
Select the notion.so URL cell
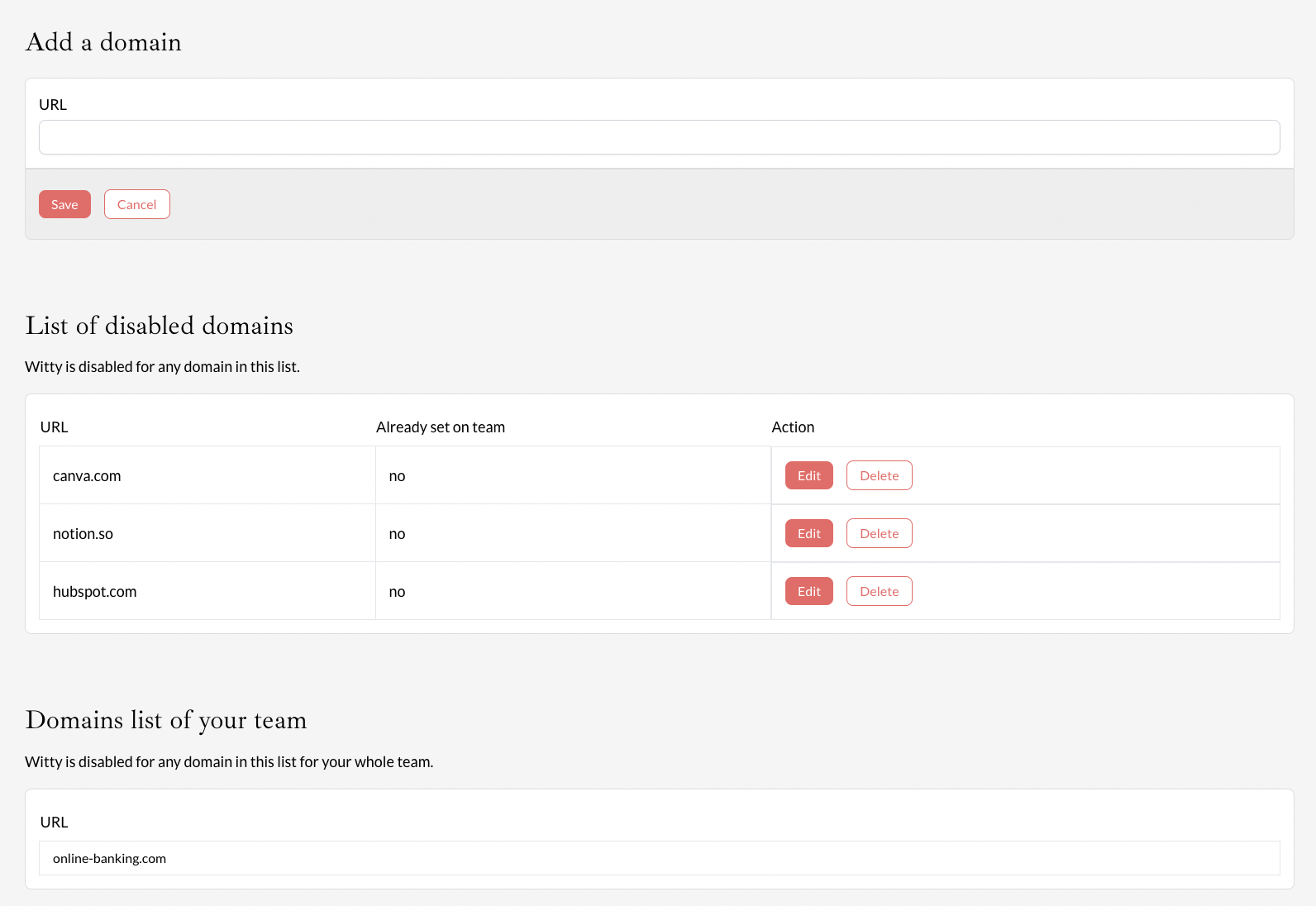83,534
